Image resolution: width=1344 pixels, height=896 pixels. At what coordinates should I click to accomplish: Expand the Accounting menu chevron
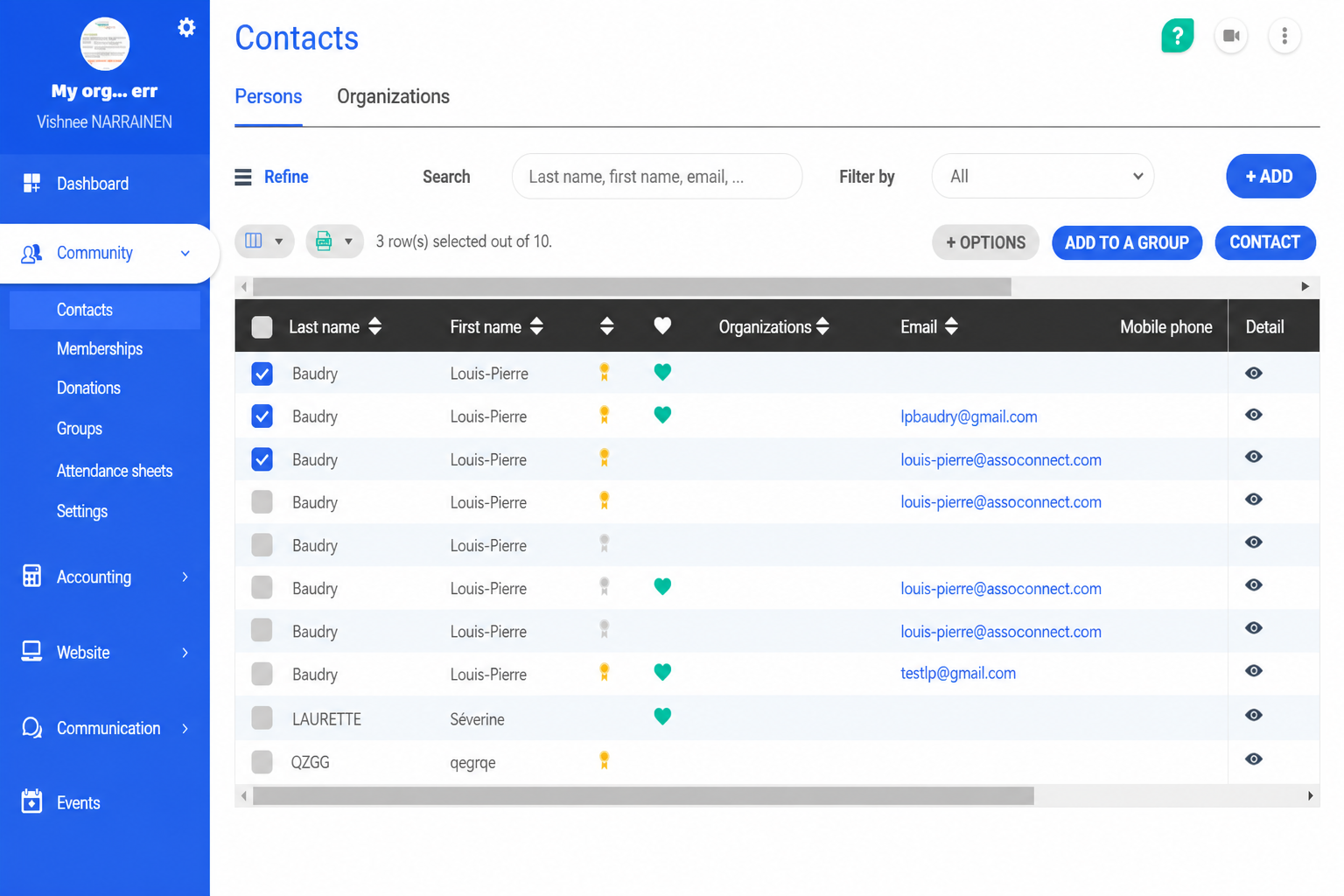pos(185,577)
